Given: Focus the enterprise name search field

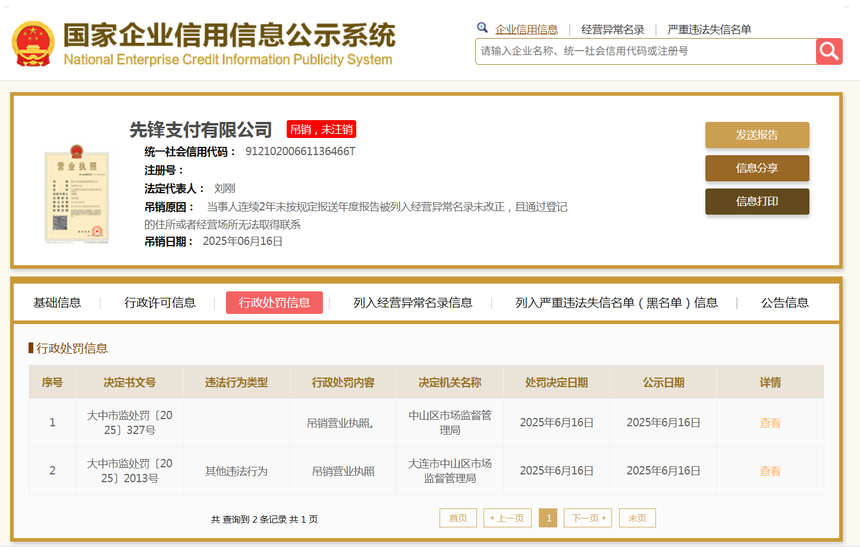Looking at the screenshot, I should point(646,52).
